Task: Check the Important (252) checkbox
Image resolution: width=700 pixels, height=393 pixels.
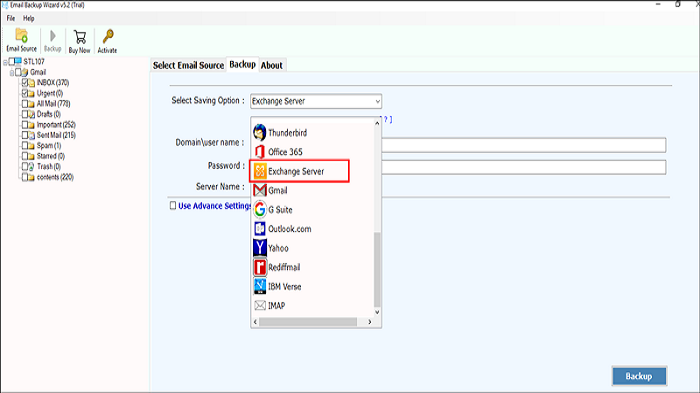Action: [25, 124]
